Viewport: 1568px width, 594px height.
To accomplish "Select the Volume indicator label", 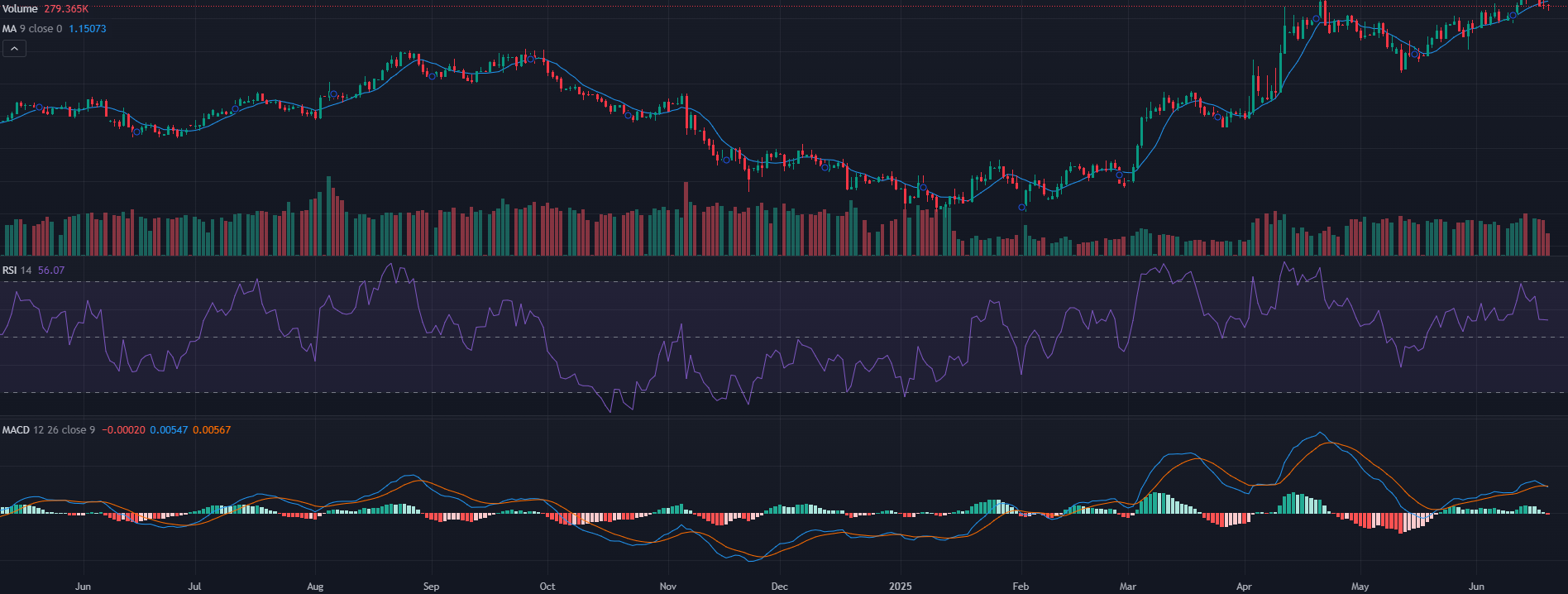I will (20, 9).
